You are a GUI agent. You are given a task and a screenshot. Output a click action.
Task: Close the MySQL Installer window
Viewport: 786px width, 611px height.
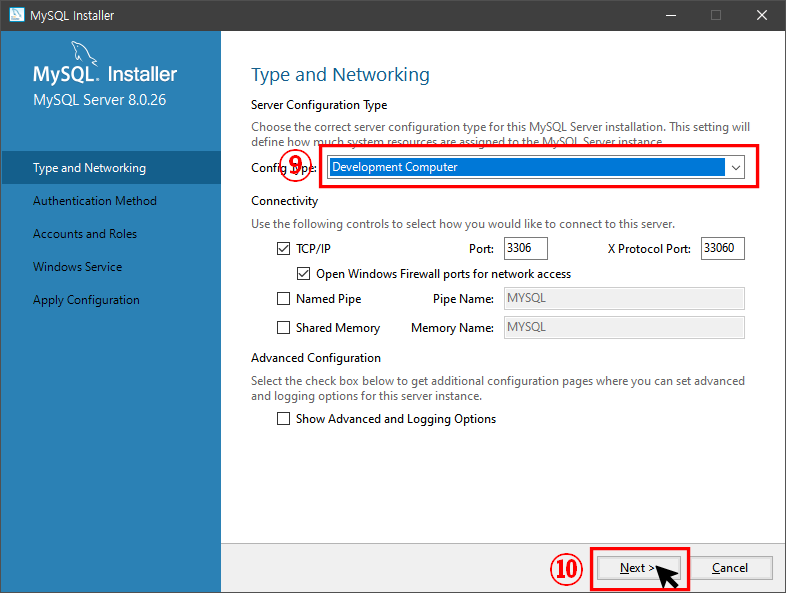click(762, 16)
